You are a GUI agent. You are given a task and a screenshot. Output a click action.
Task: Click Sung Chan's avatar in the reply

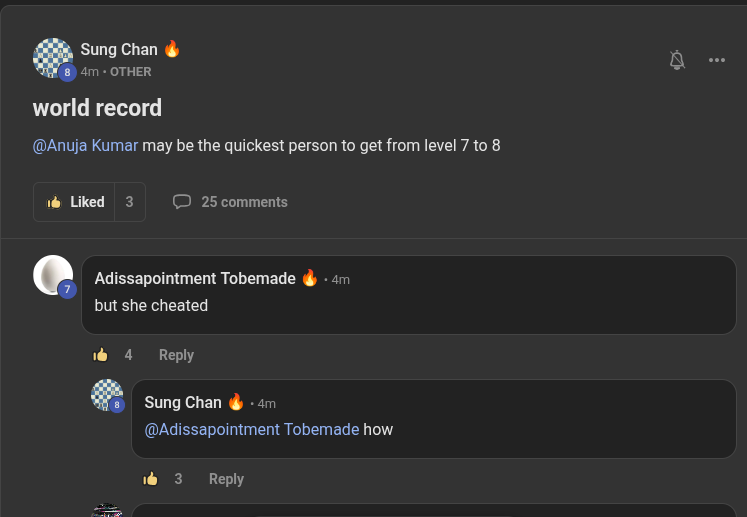tap(107, 395)
